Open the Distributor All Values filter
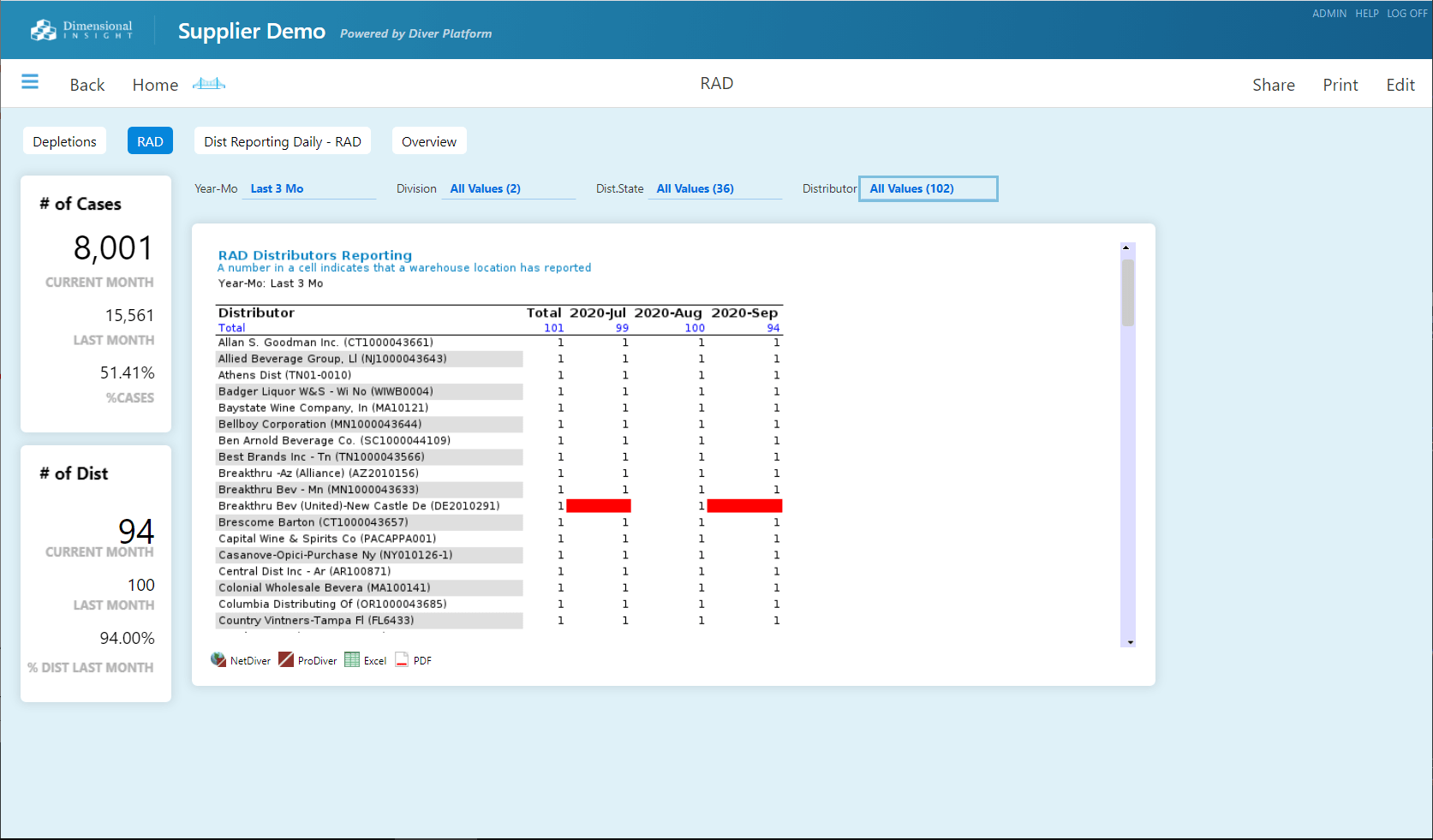Screen dimensions: 1433x840 point(928,189)
